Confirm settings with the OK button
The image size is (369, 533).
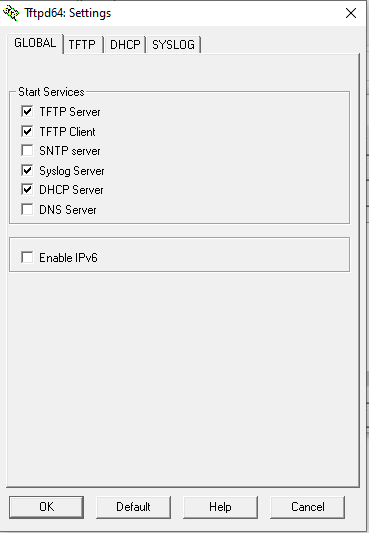pos(47,507)
